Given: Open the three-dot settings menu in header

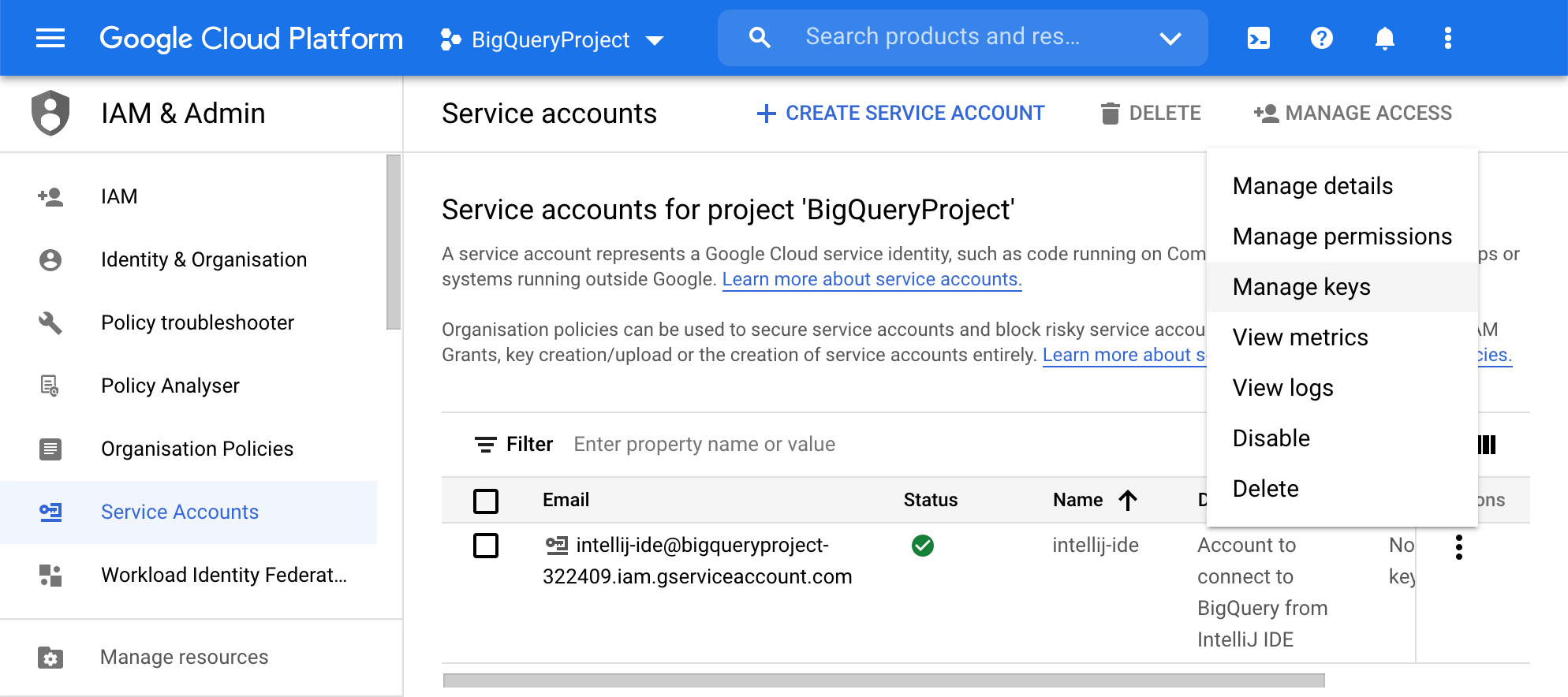Looking at the screenshot, I should click(1447, 38).
